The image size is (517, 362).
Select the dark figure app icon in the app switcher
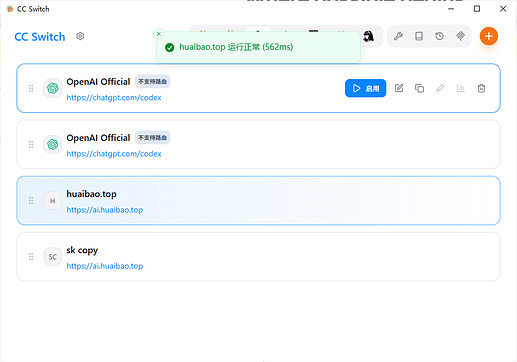pyautogui.click(x=368, y=36)
